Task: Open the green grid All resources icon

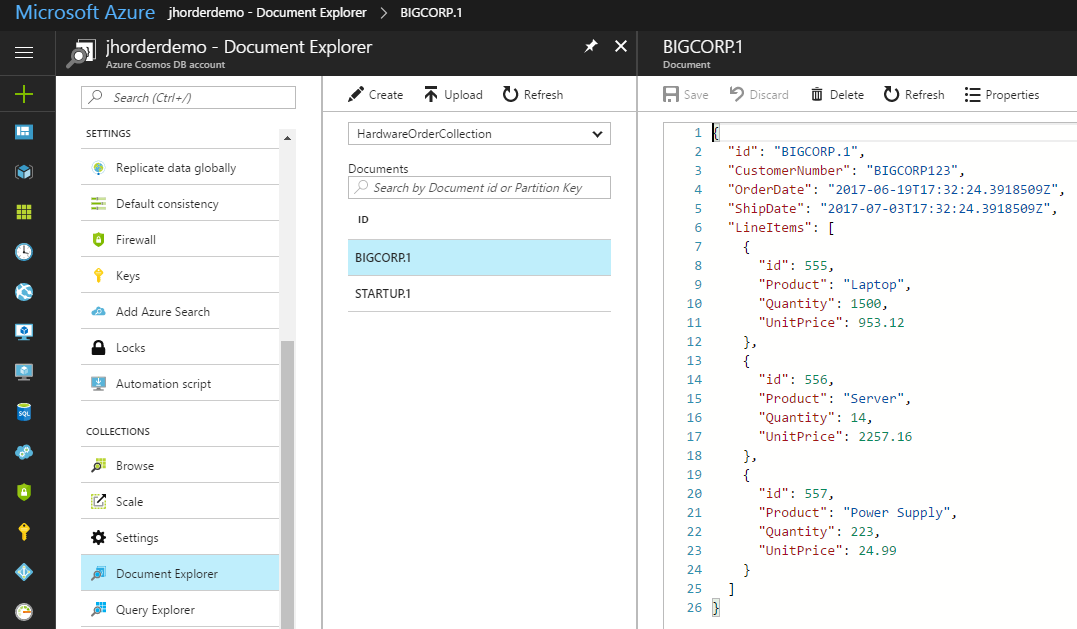Action: click(24, 211)
